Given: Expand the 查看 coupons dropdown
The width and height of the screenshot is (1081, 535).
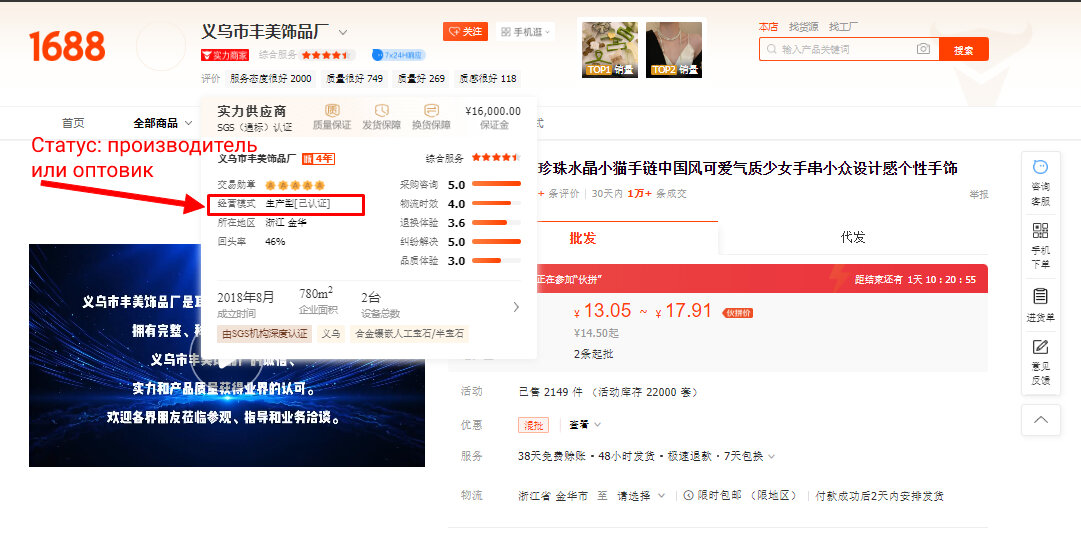Looking at the screenshot, I should (x=585, y=425).
